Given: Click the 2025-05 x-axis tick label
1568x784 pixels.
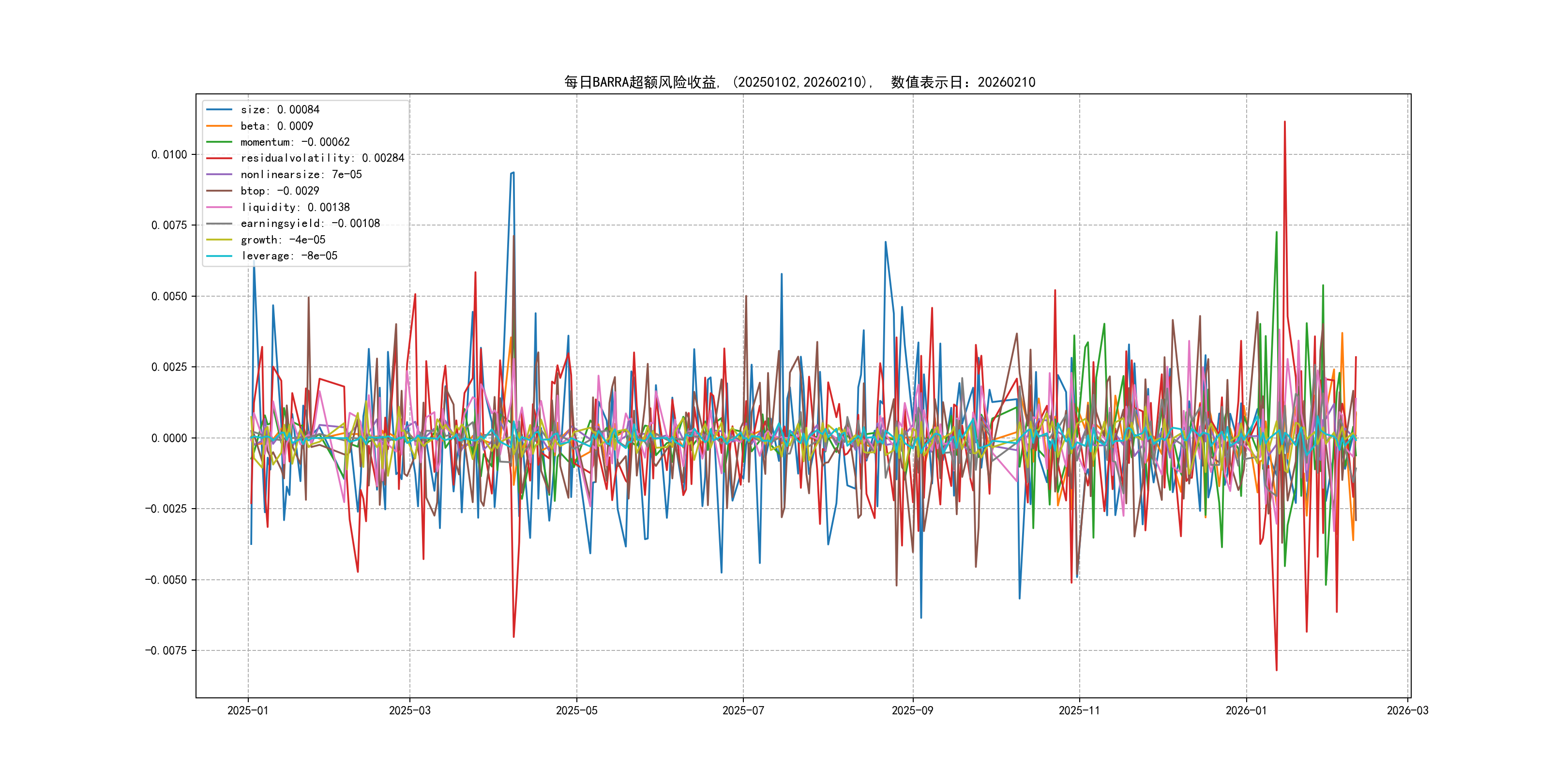Looking at the screenshot, I should pyautogui.click(x=576, y=711).
